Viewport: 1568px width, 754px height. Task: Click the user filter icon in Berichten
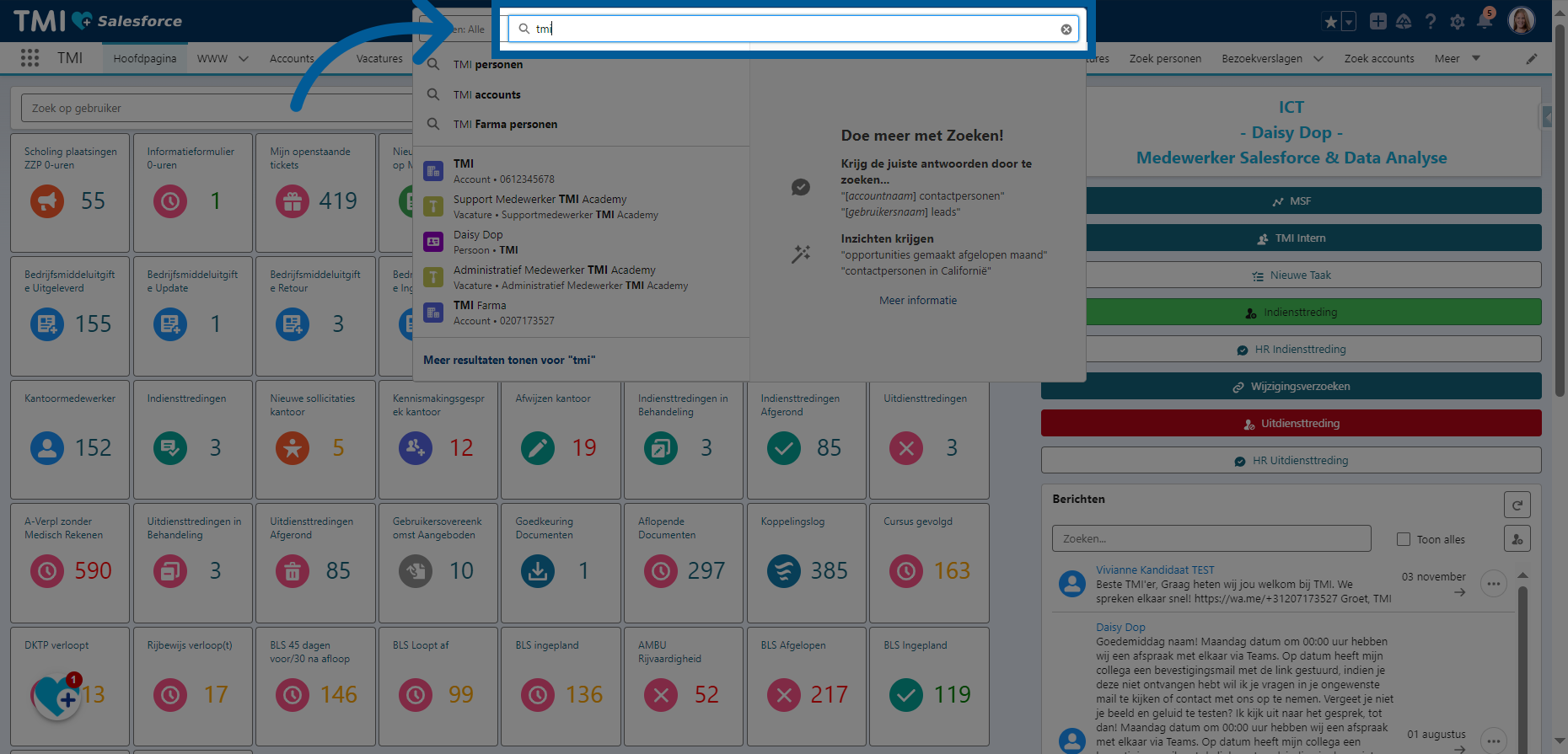(x=1517, y=538)
